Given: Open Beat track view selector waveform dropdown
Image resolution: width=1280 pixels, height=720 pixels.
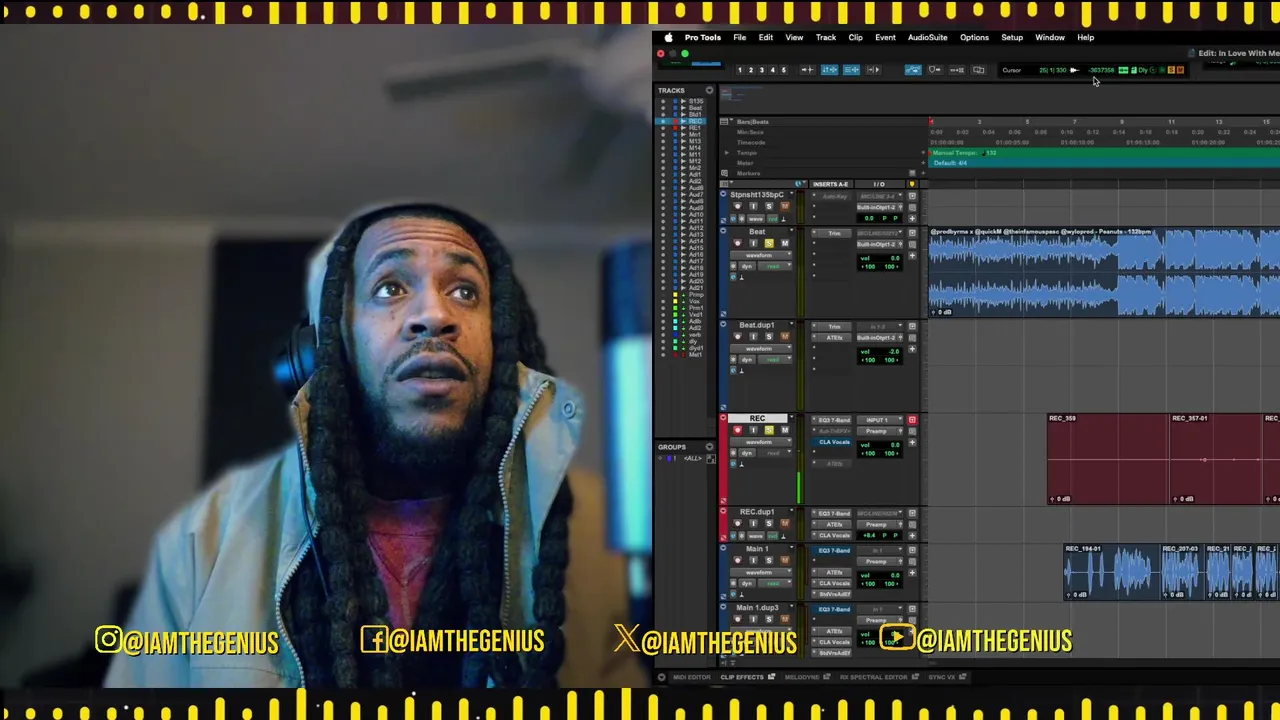Looking at the screenshot, I should click(x=761, y=255).
